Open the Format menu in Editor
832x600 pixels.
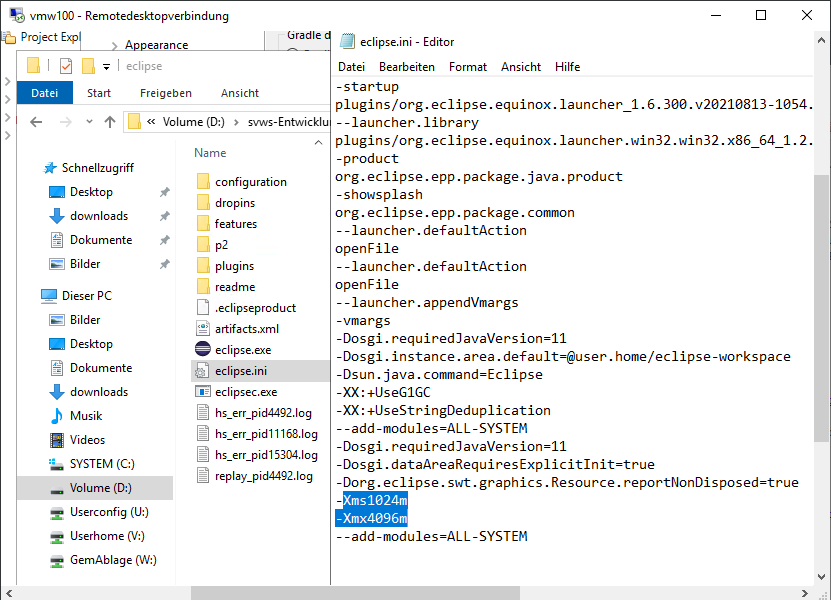point(467,67)
